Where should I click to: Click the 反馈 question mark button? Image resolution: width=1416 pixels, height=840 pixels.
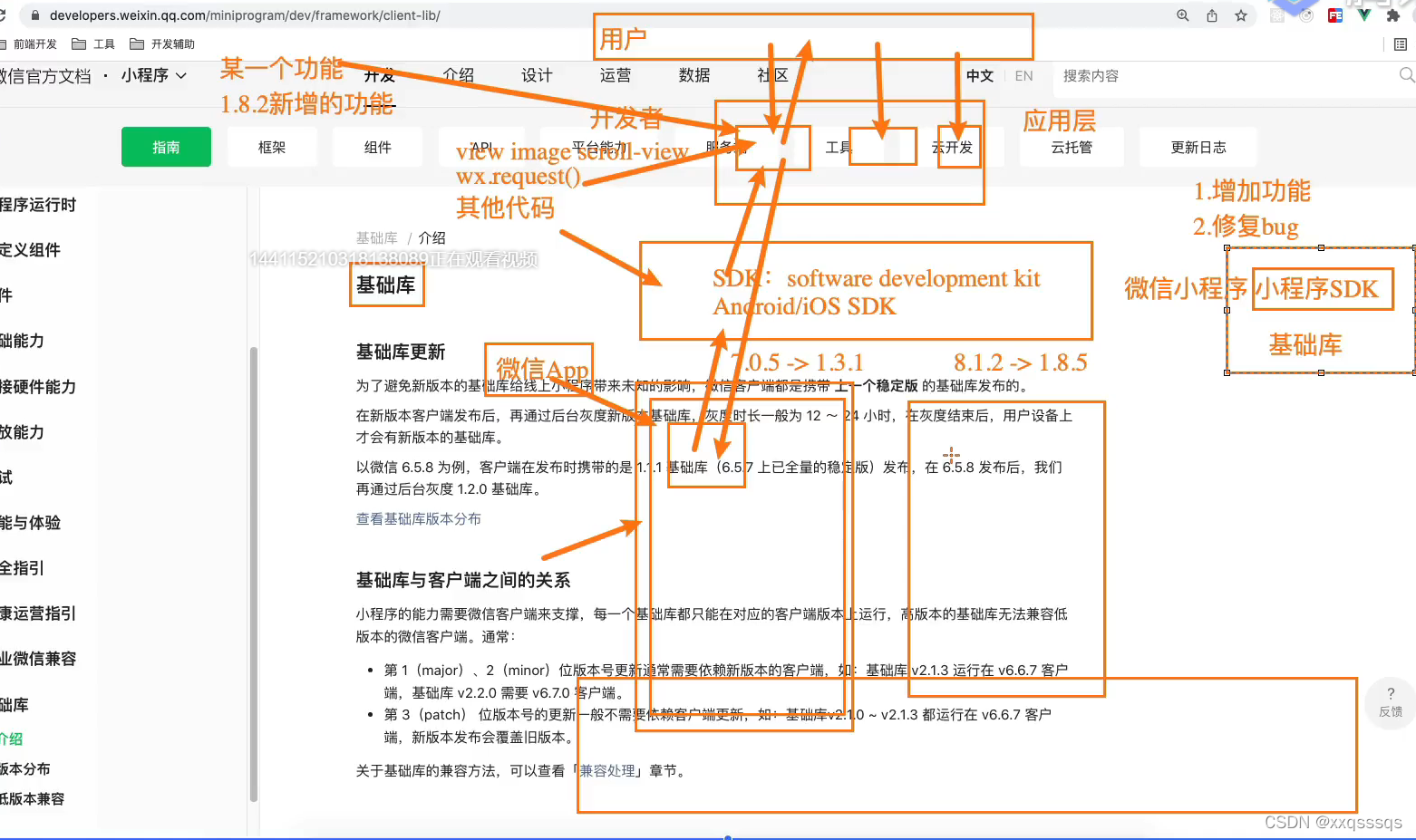click(x=1391, y=702)
